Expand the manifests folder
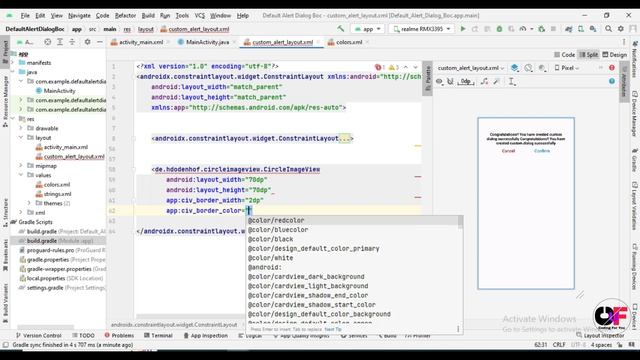Screen dimensions: 640x360 tap(13, 62)
